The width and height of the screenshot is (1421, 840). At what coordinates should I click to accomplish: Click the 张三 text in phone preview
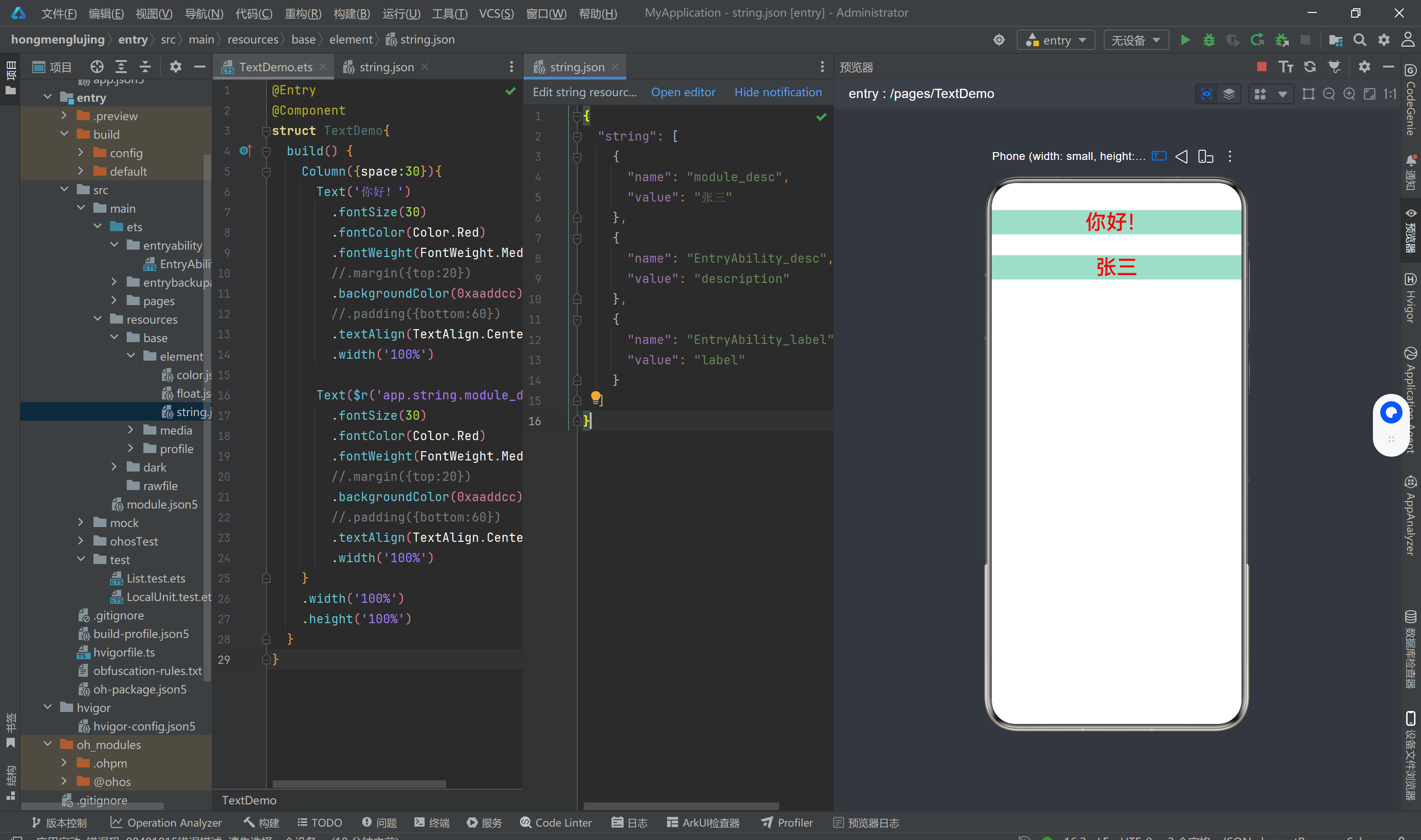tap(1116, 267)
